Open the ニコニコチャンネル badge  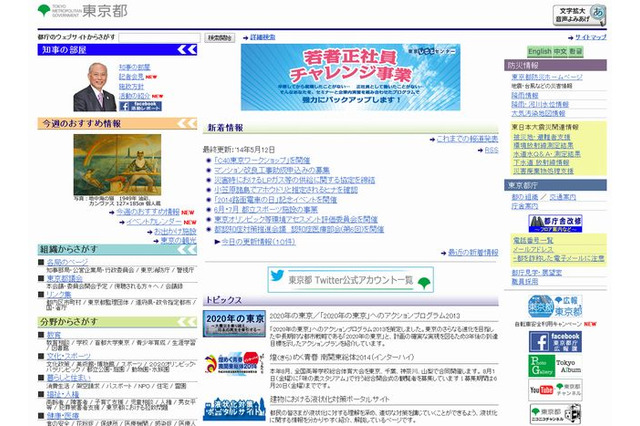coord(555,414)
